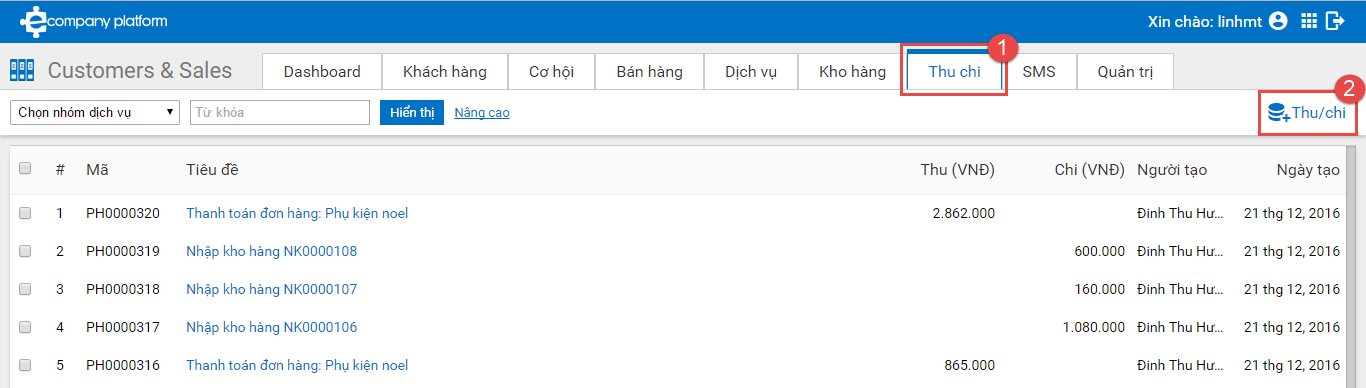The height and width of the screenshot is (388, 1366).
Task: Select the Thu chi tab
Action: (954, 72)
